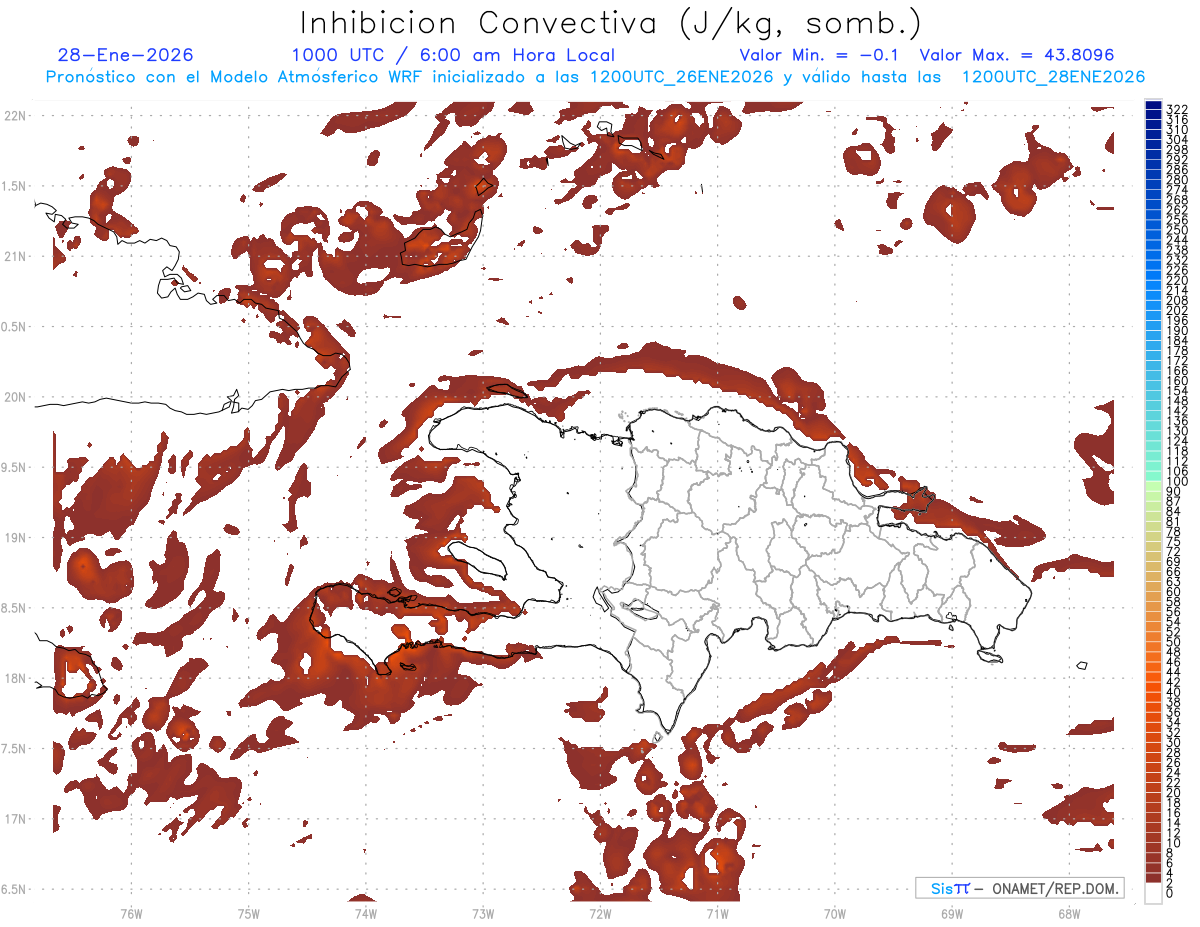Click the '18N' latitude label
Viewport: 1200px width, 927px height.
(16, 678)
